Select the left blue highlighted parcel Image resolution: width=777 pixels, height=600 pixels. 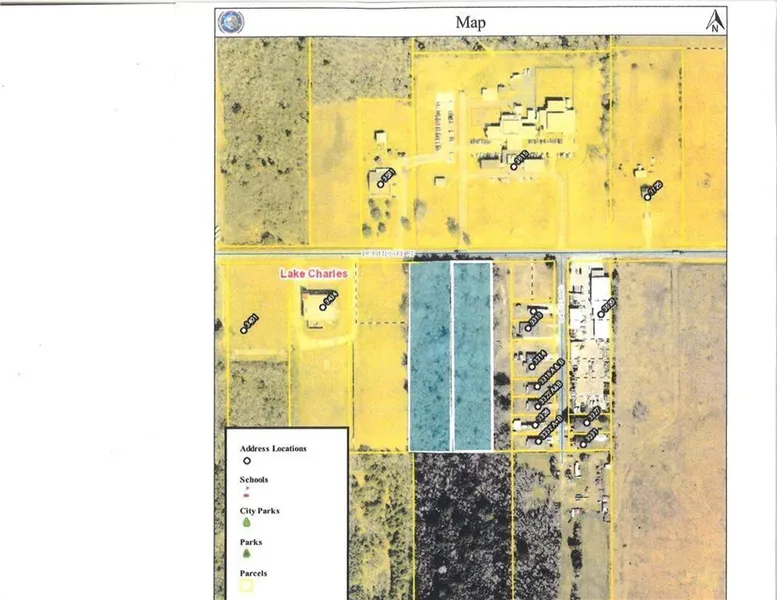tap(429, 355)
